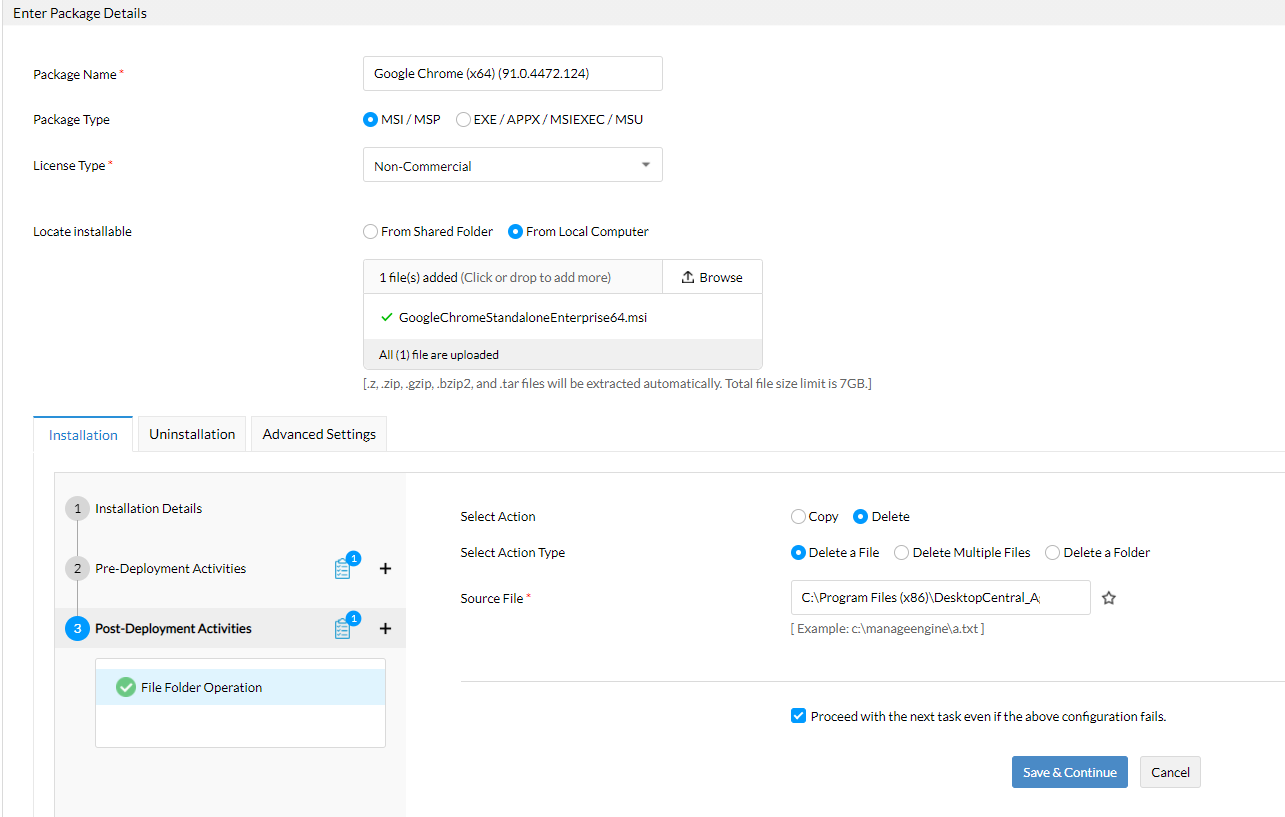Open the License Type dropdown

click(512, 166)
